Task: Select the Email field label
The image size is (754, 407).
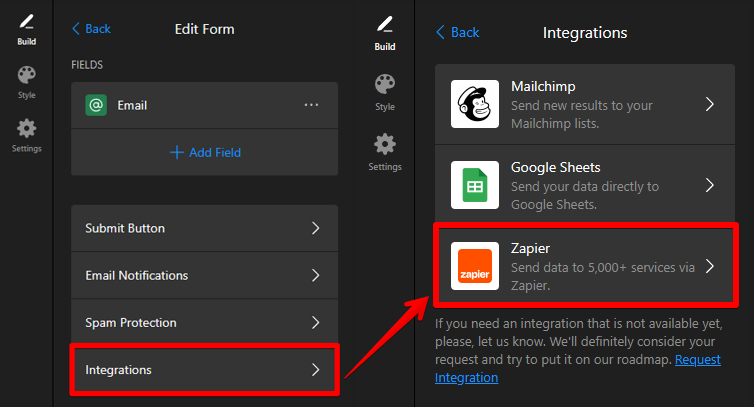Action: (132, 105)
